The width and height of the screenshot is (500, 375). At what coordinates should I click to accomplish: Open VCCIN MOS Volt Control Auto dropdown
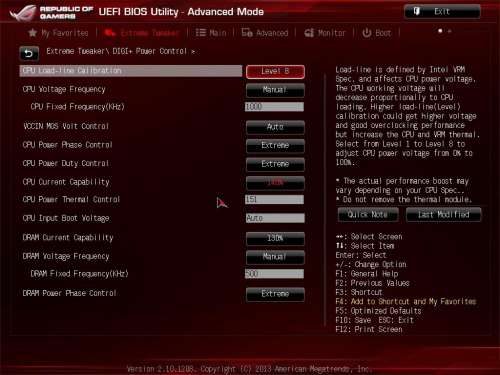pos(275,127)
